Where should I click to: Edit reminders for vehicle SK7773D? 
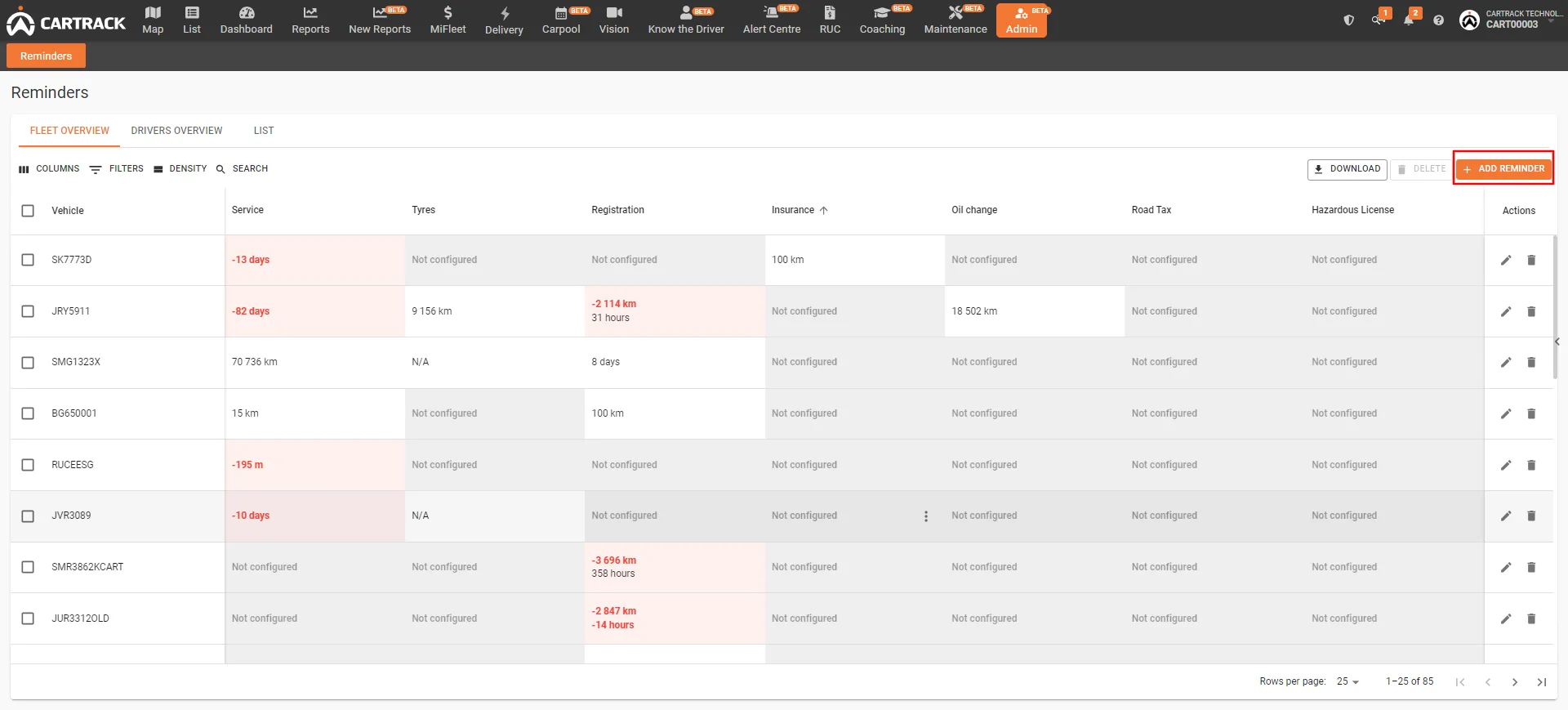pyautogui.click(x=1506, y=260)
